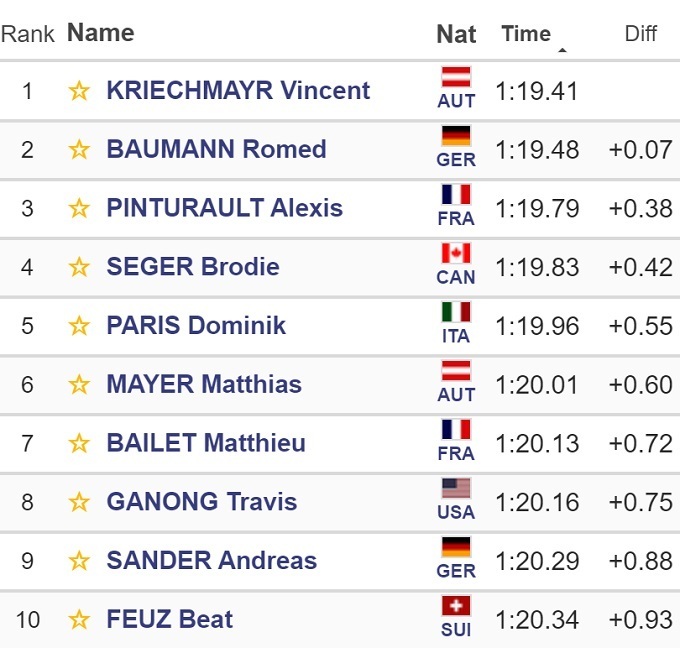
Task: Sort results by the Time column
Action: pyautogui.click(x=526, y=33)
